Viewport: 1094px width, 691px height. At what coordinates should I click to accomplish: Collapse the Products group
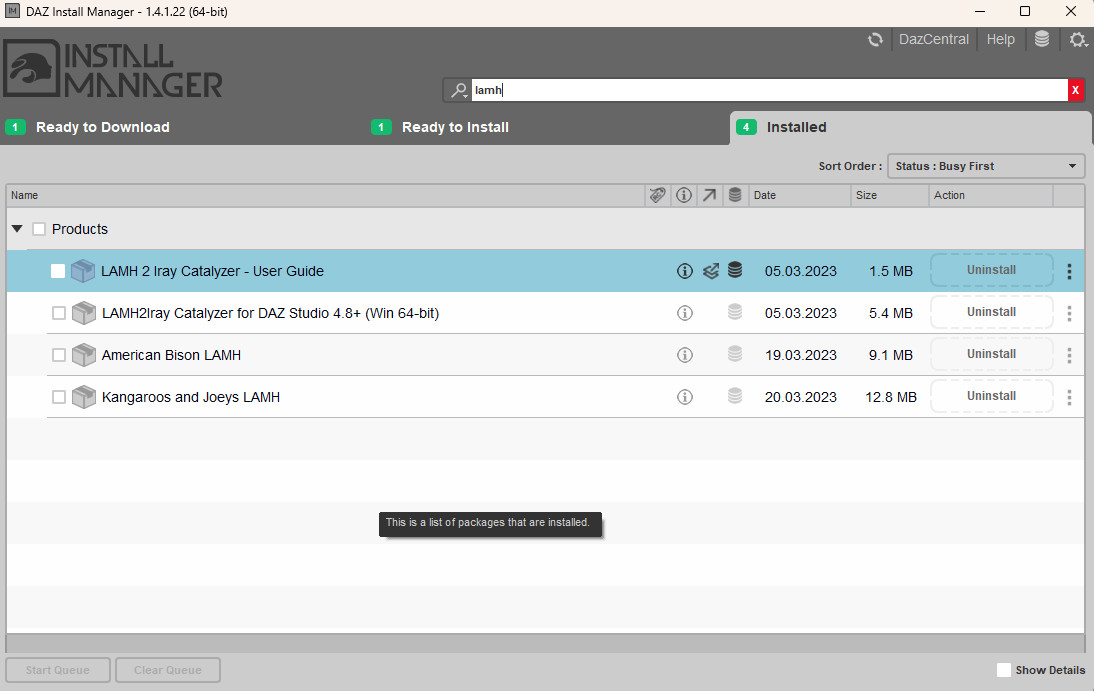coord(17,229)
